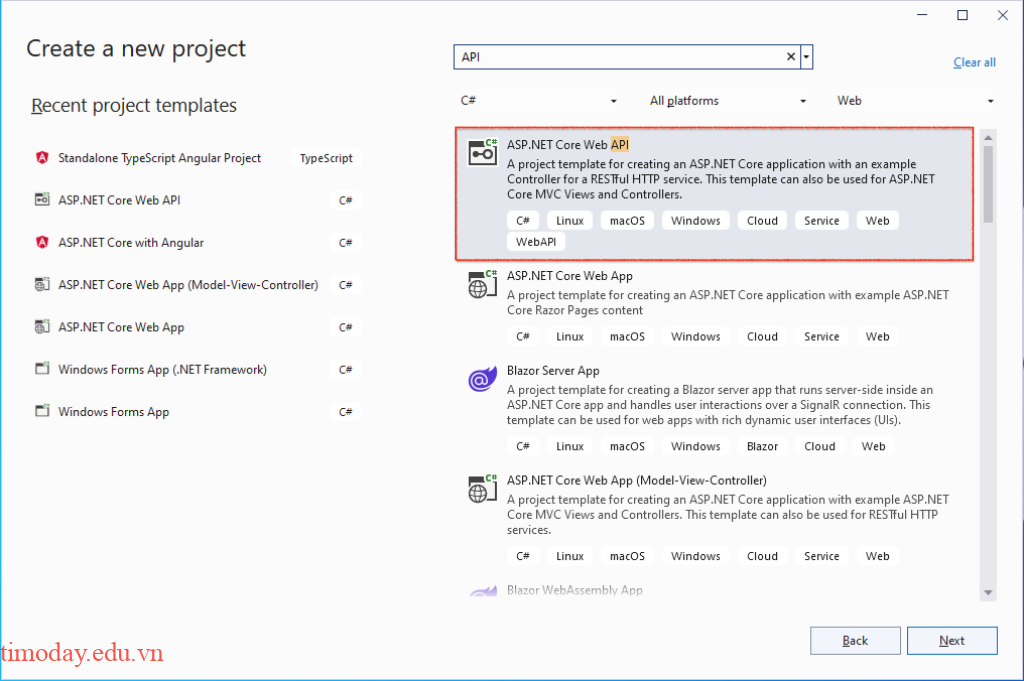Click the ASP.NET Core Web App globe icon

coord(482,284)
